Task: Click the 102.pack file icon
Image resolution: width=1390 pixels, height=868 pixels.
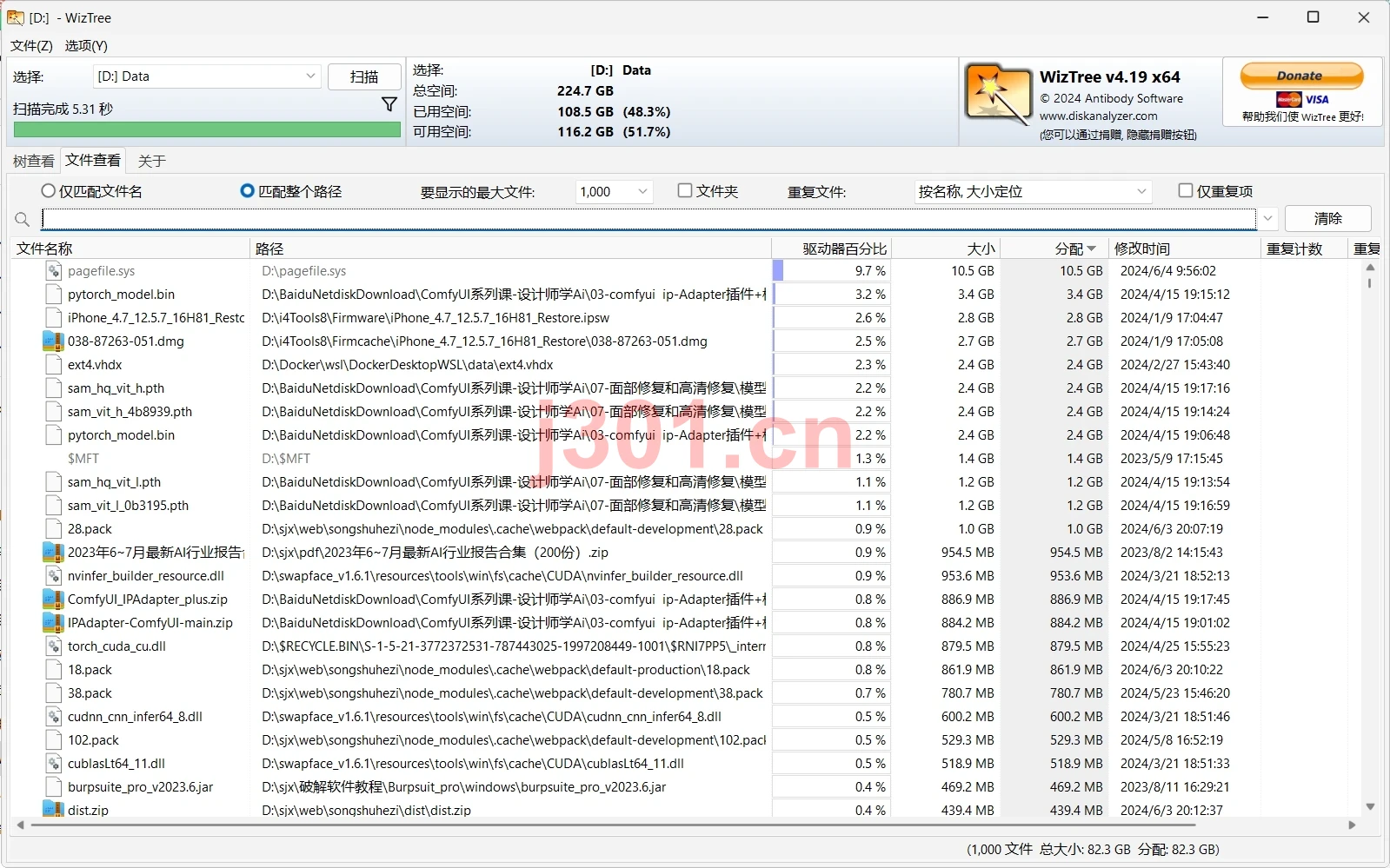Action: point(53,740)
